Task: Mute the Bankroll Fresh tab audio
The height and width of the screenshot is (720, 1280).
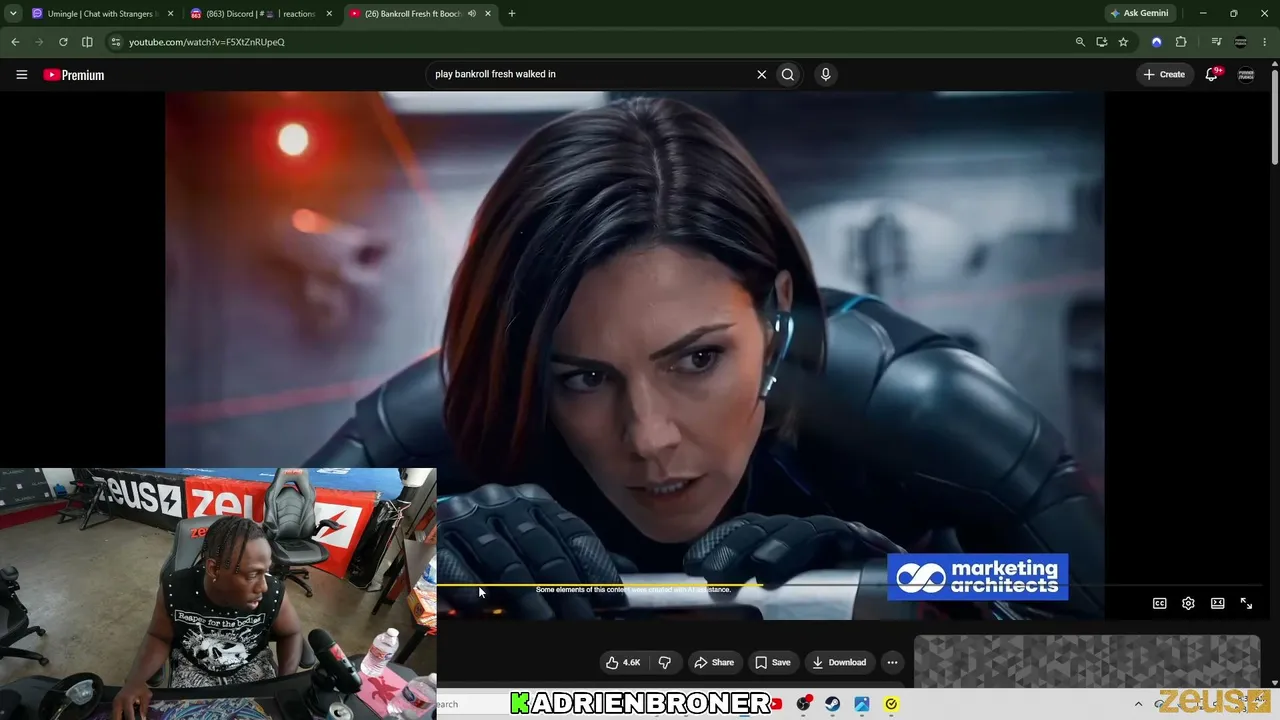Action: pyautogui.click(x=471, y=14)
